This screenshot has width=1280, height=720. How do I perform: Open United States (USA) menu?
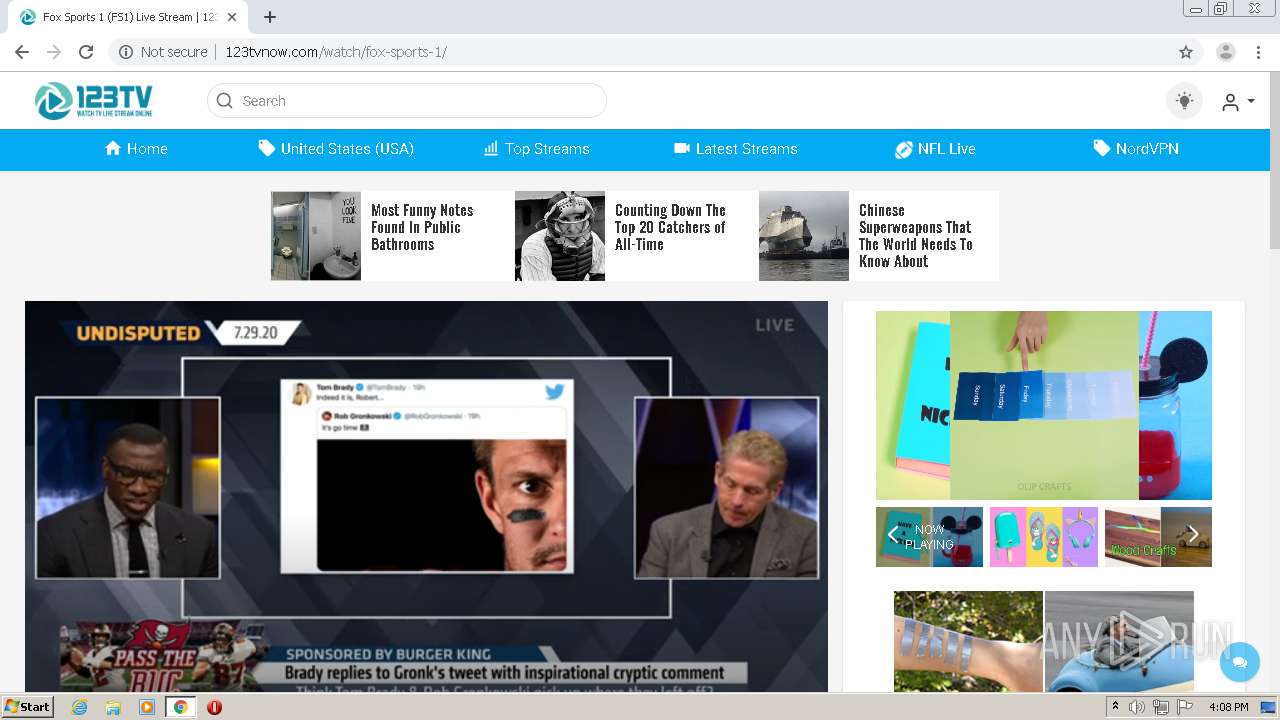[x=336, y=149]
